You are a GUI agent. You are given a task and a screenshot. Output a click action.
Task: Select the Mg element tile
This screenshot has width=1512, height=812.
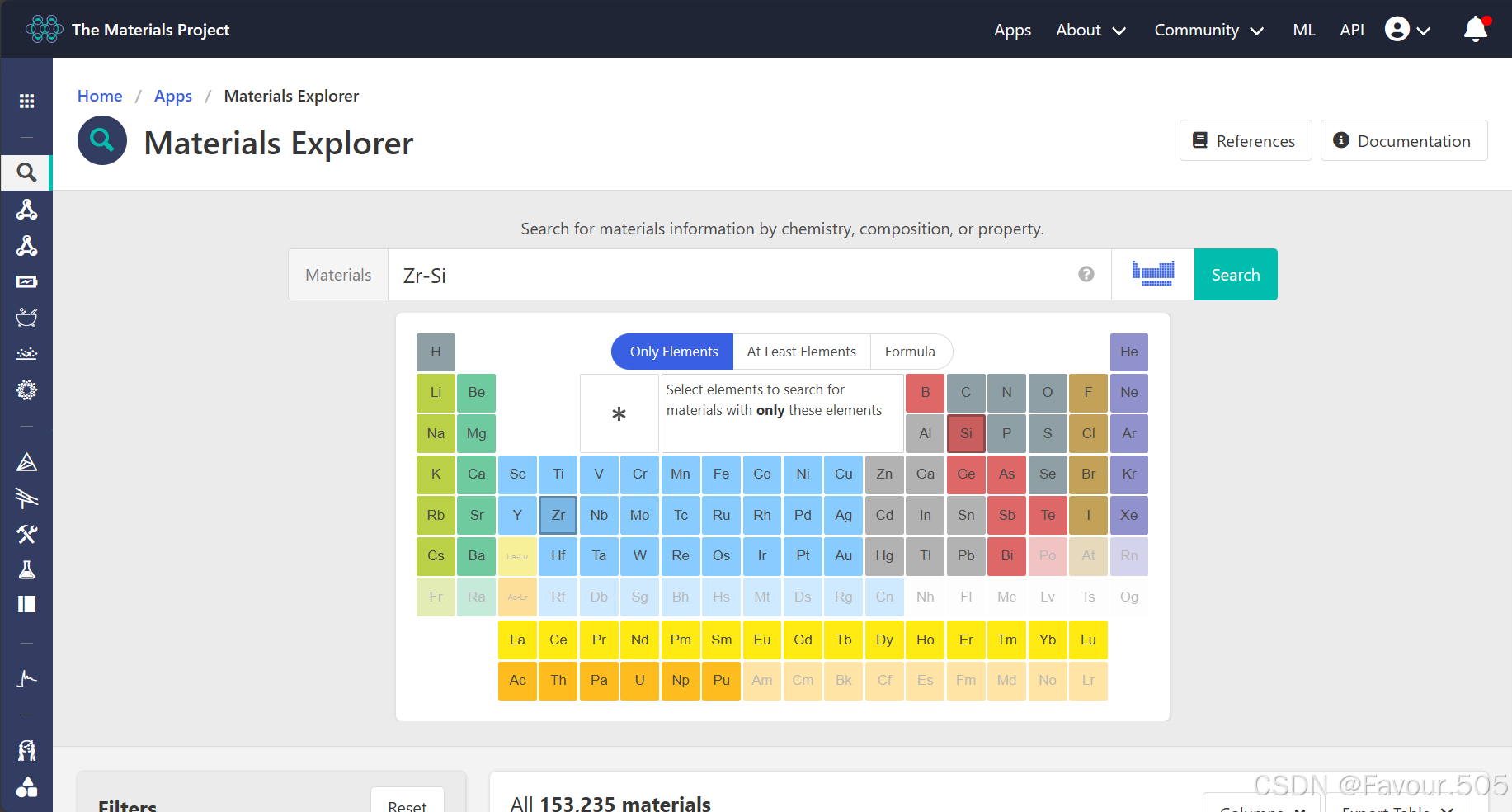pyautogui.click(x=477, y=433)
